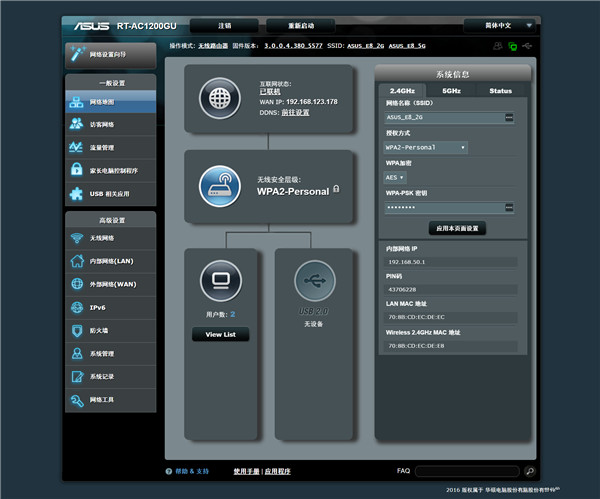600x499 pixels.
Task: Click the 已联机 connection status text
Action: [x=270, y=92]
